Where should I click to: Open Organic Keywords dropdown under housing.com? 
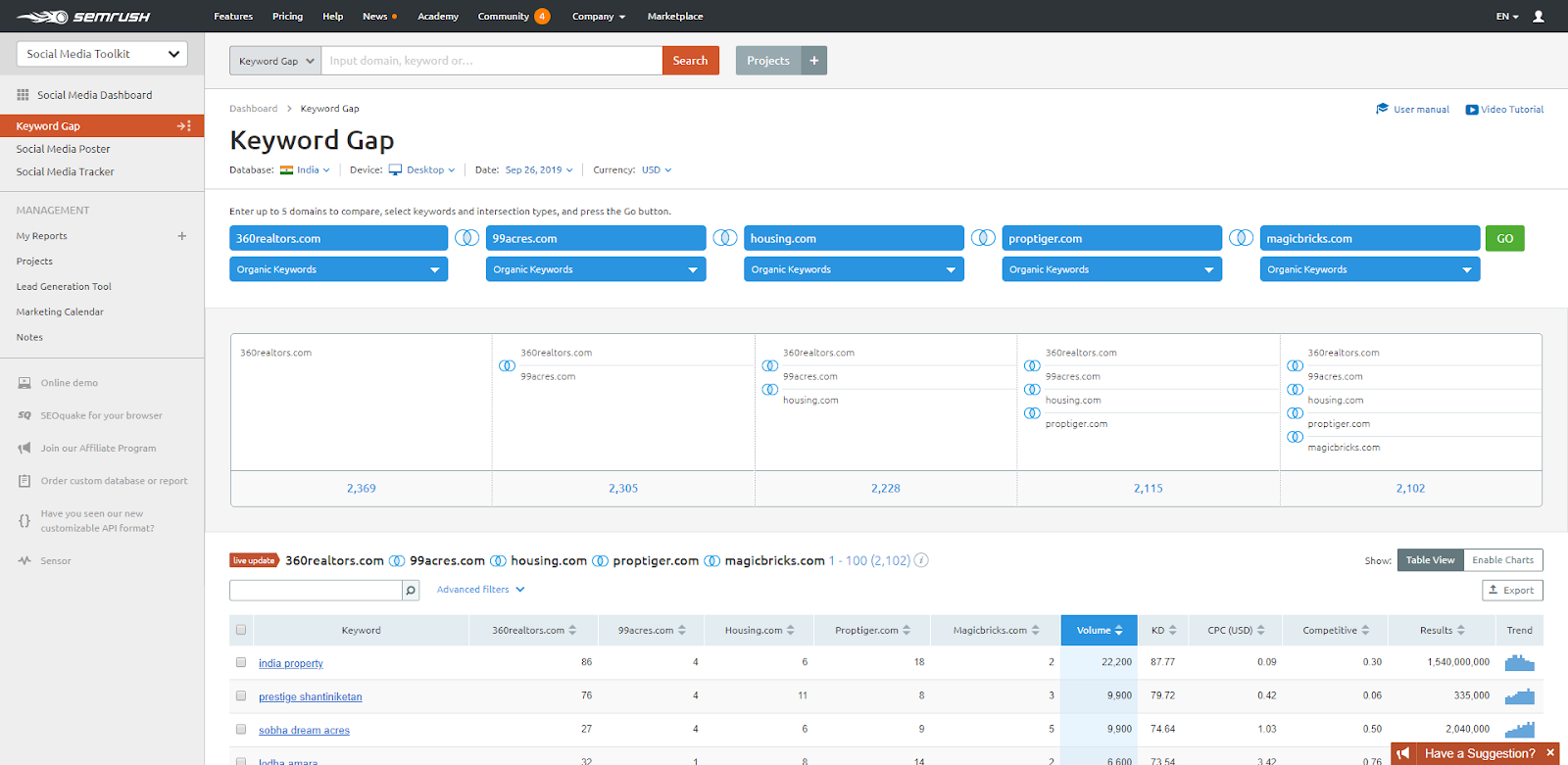[x=853, y=269]
